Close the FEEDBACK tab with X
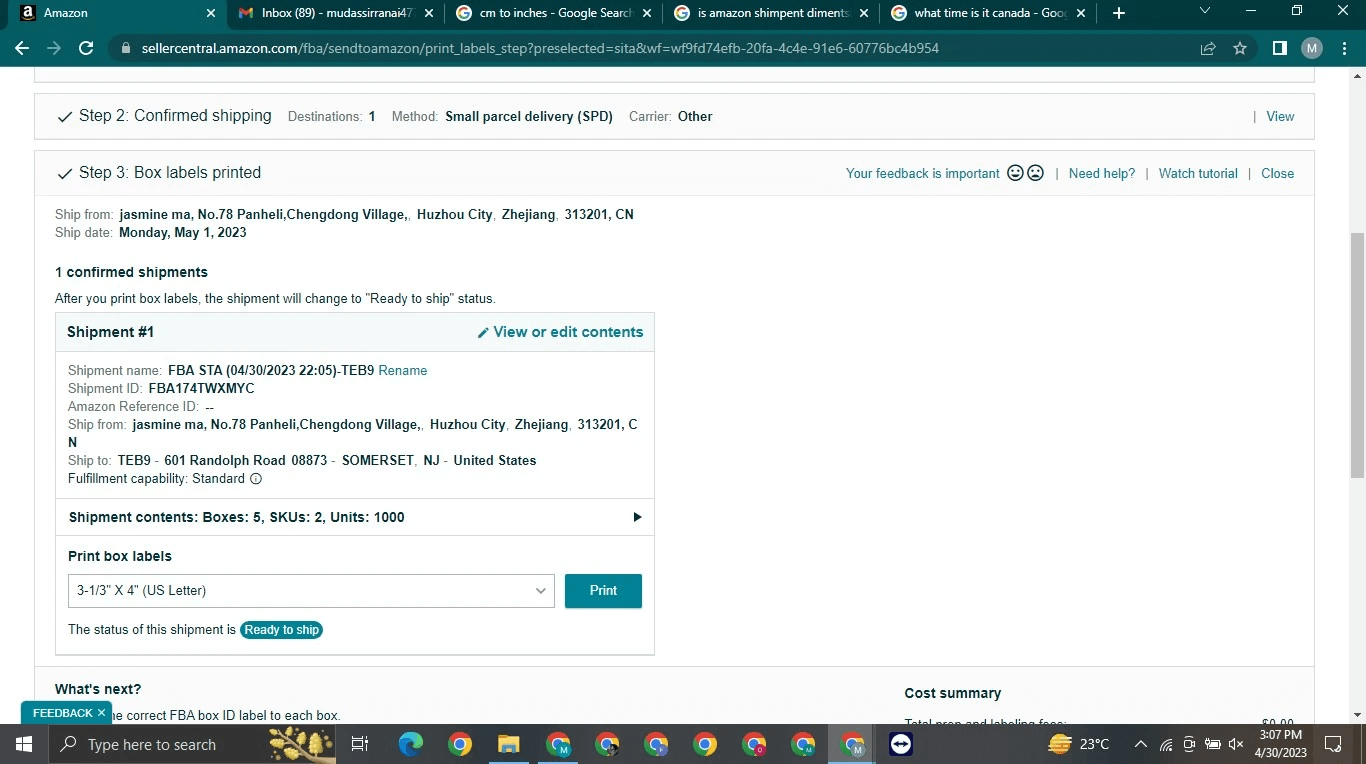The image size is (1366, 764). click(101, 713)
